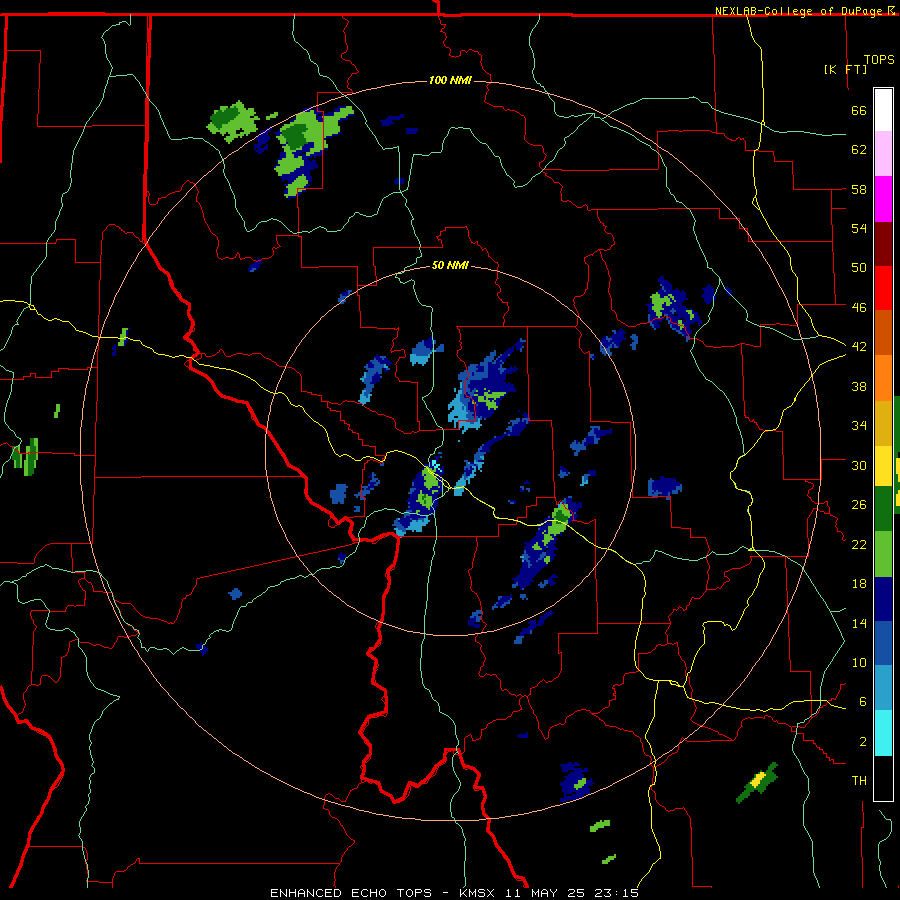Image resolution: width=900 pixels, height=900 pixels.
Task: Select the navy 14-18 kft swatch
Action: click(x=883, y=599)
